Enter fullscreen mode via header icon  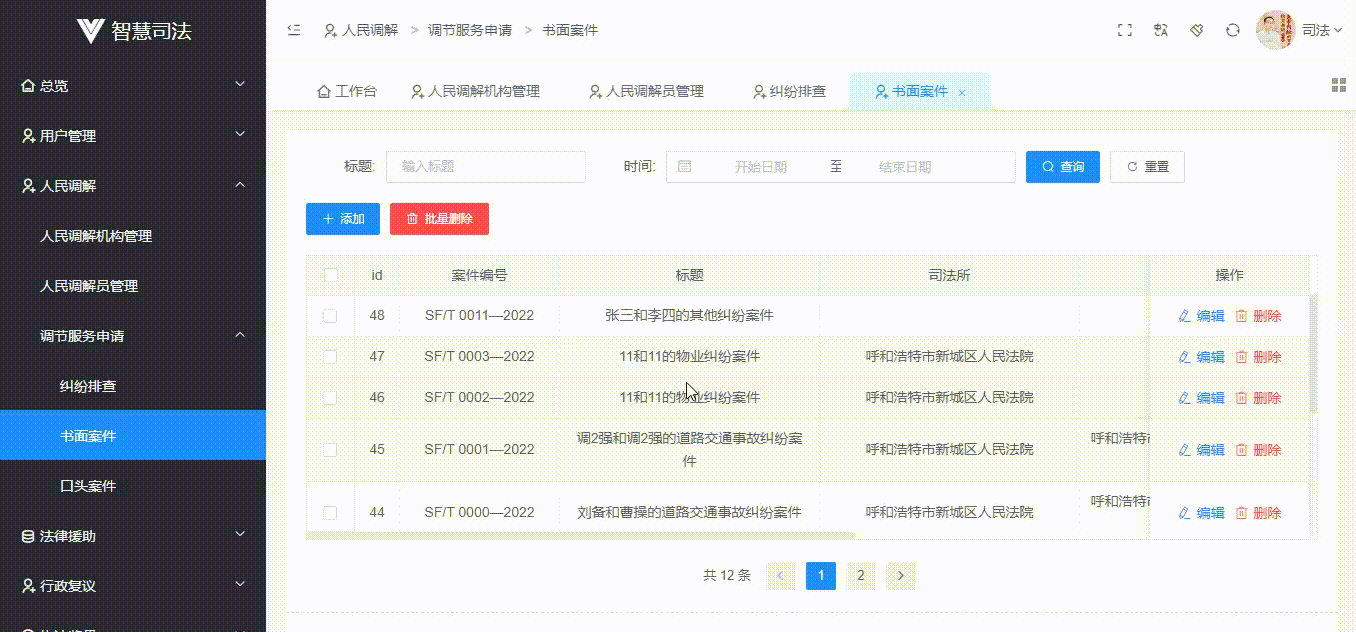[x=1124, y=30]
